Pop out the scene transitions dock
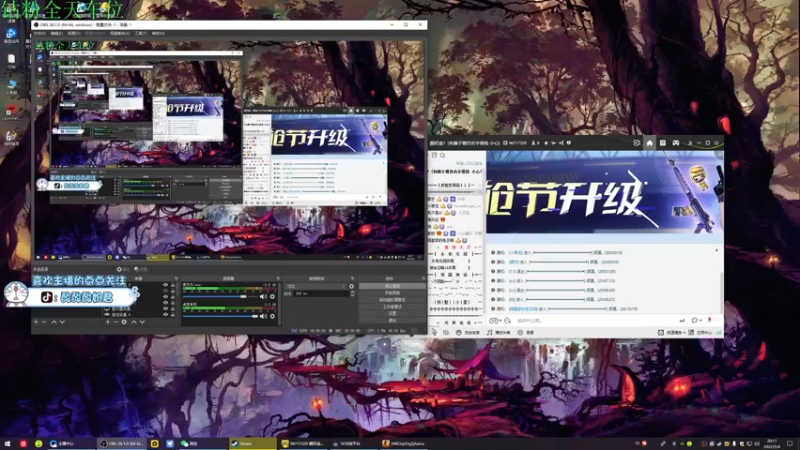Viewport: 800px width, 450px height. pyautogui.click(x=353, y=278)
